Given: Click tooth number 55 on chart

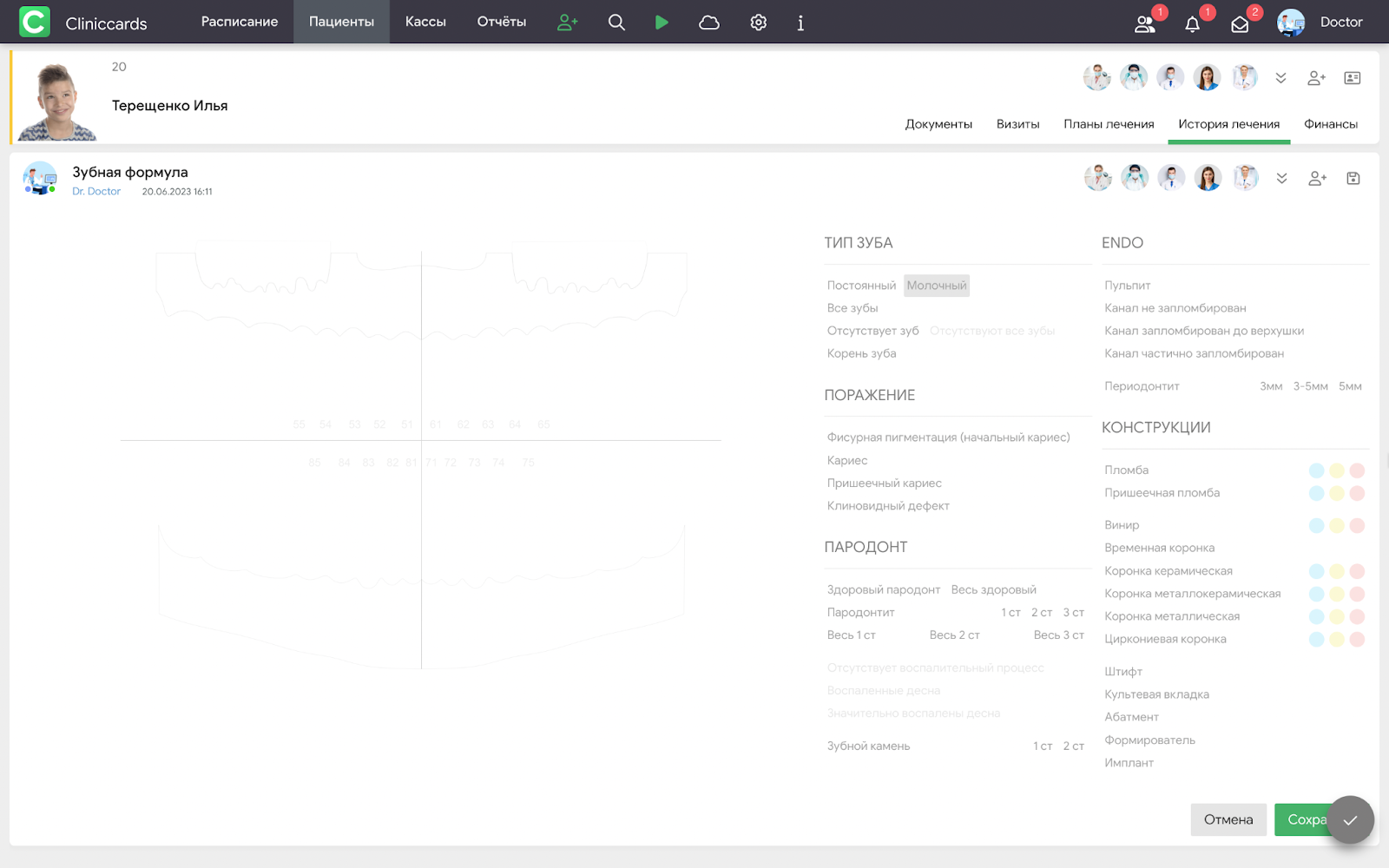Looking at the screenshot, I should point(299,424).
